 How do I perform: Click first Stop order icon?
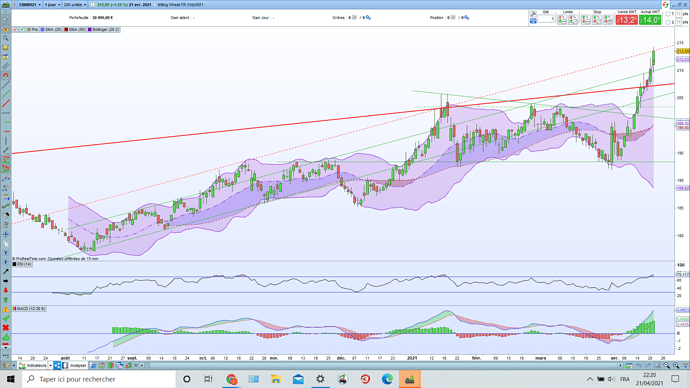coord(585,20)
